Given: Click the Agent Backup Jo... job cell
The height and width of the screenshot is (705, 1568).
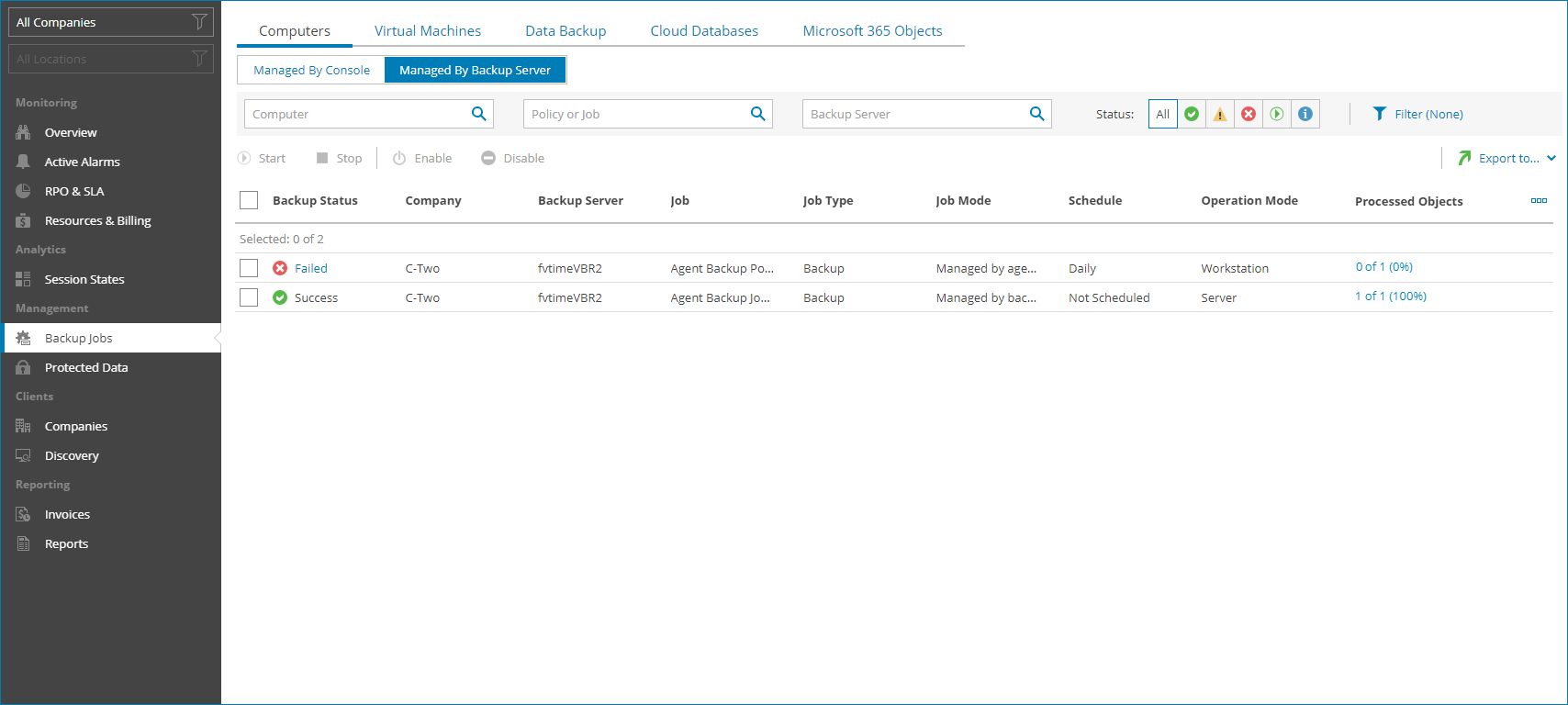Looking at the screenshot, I should click(721, 297).
